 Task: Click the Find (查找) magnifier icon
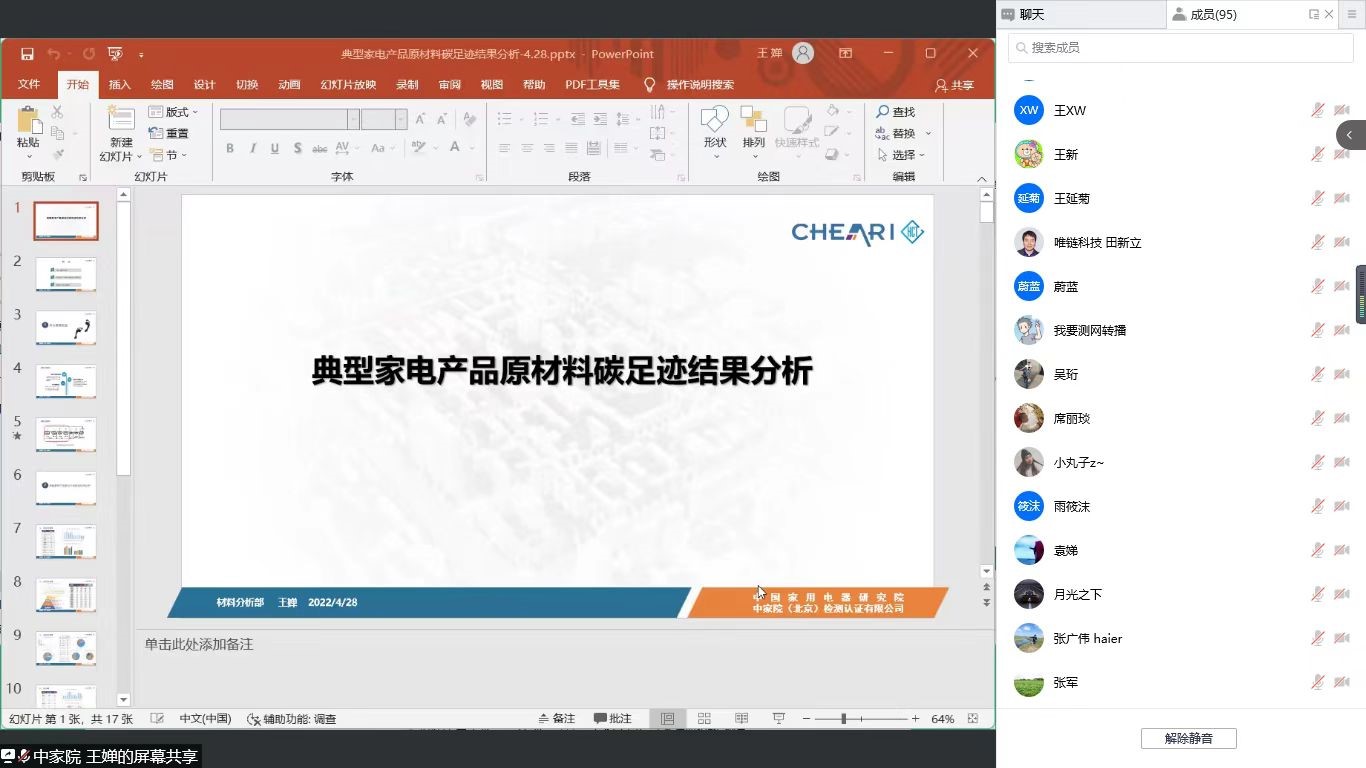[883, 112]
